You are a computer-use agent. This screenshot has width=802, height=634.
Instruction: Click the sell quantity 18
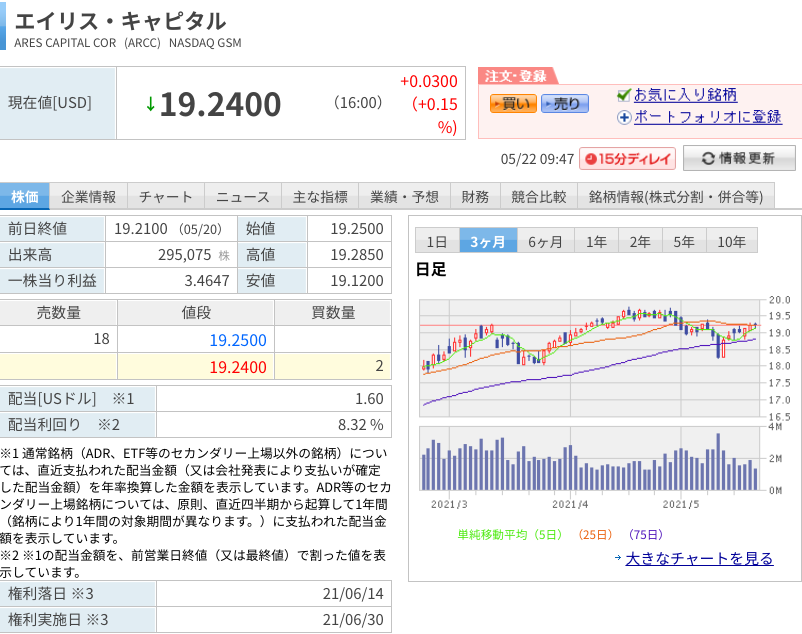101,339
